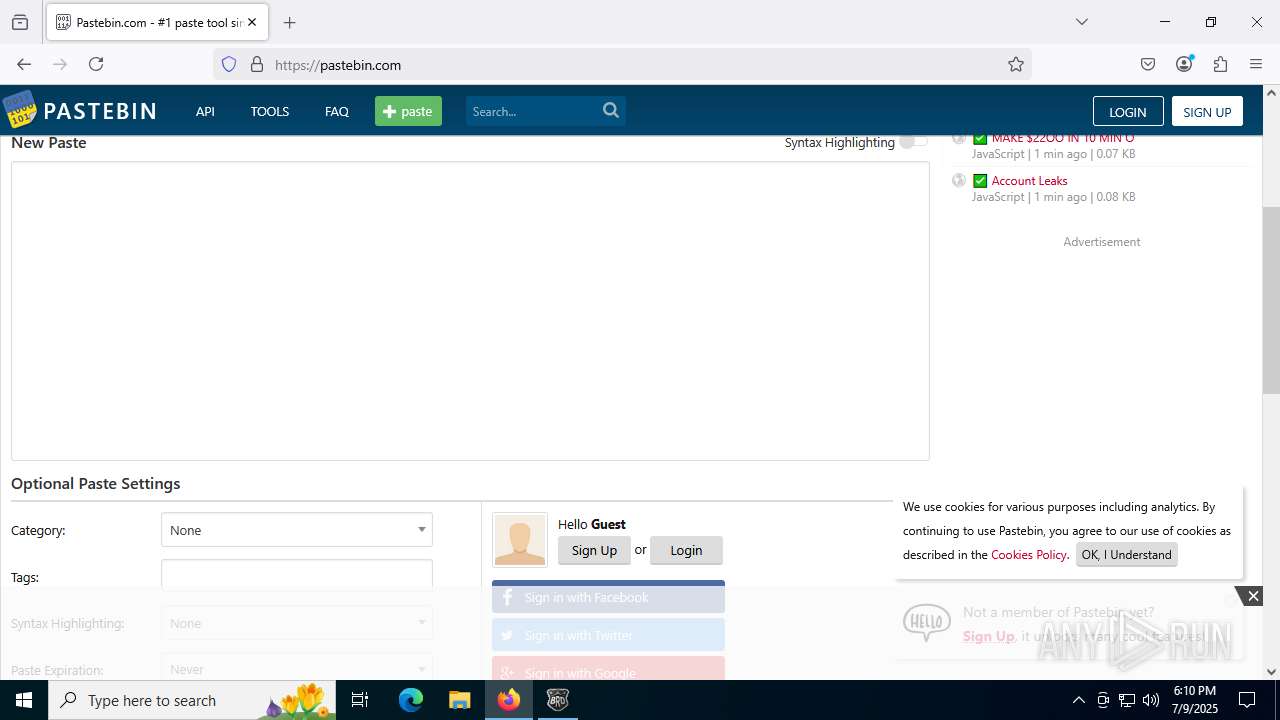Image resolution: width=1280 pixels, height=720 pixels.
Task: Expand the Paste Expiration dropdown
Action: 297,669
